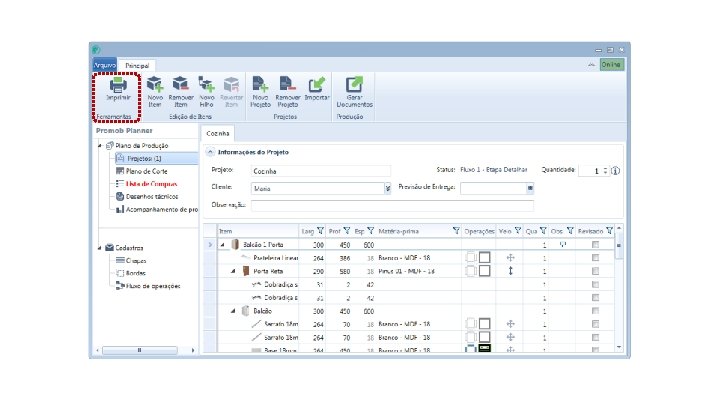Click the table vertical scrollbar down arrow
This screenshot has height=405, width=720.
pos(619,347)
